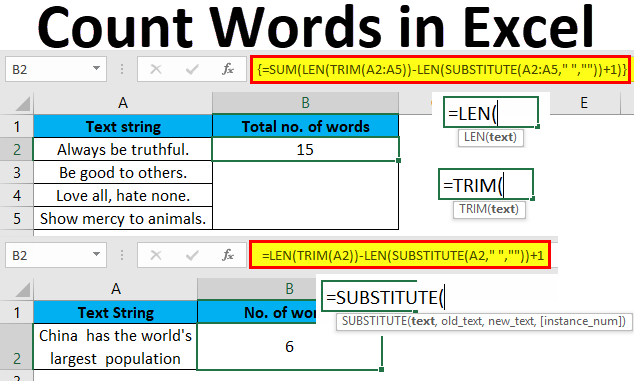Click cell 'Show mercy to animals.'
The height and width of the screenshot is (381, 634).
pyautogui.click(x=123, y=219)
